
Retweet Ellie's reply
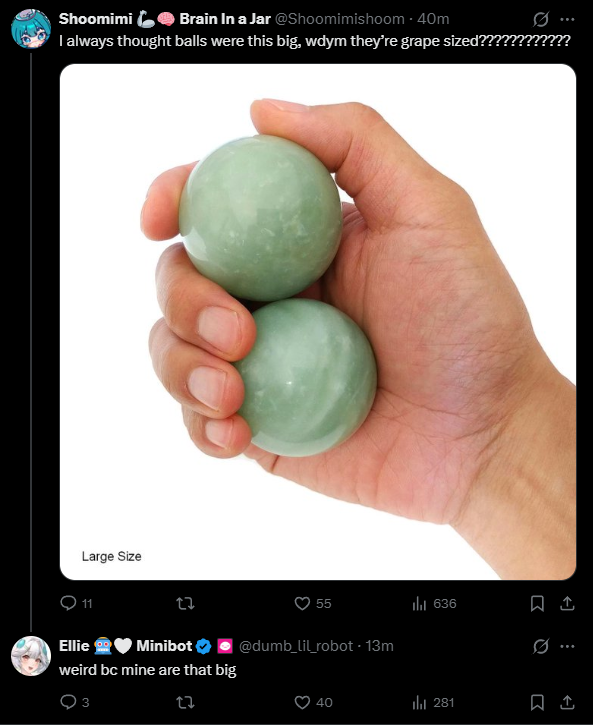point(185,702)
